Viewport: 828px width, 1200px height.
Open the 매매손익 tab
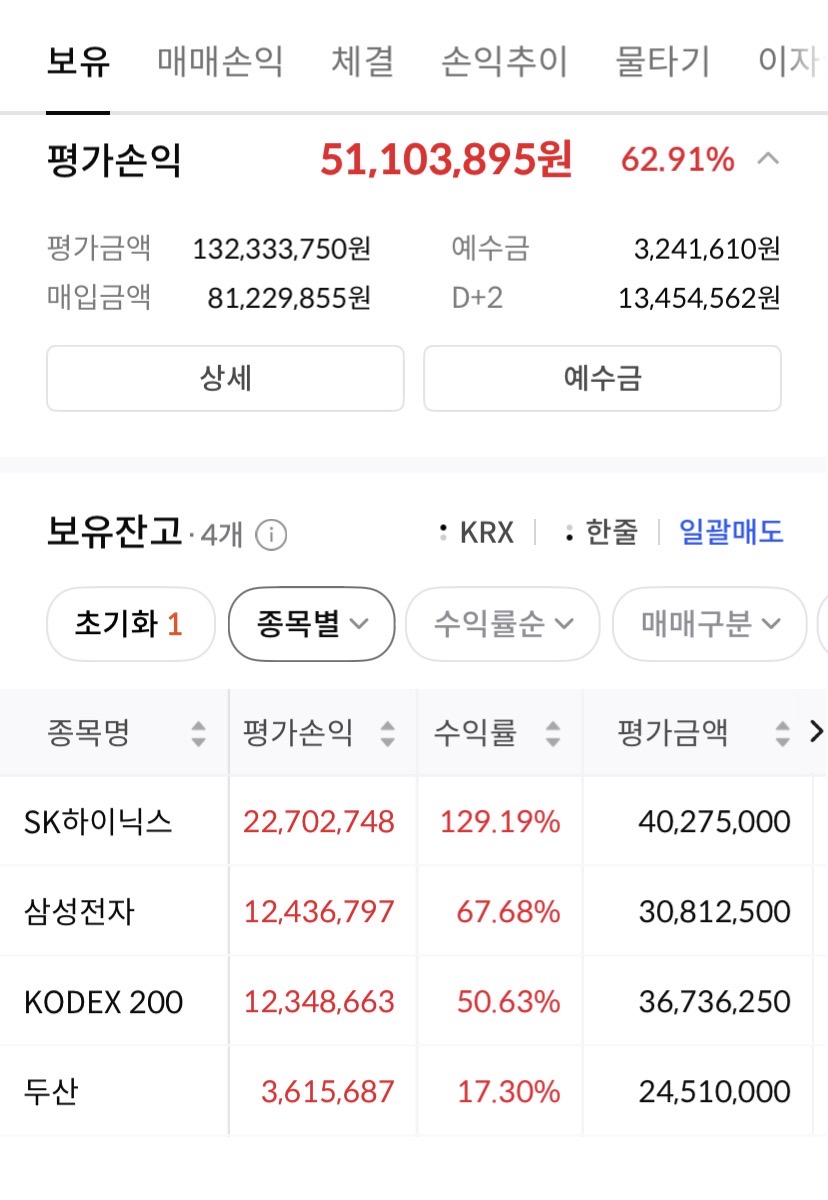pyautogui.click(x=220, y=62)
